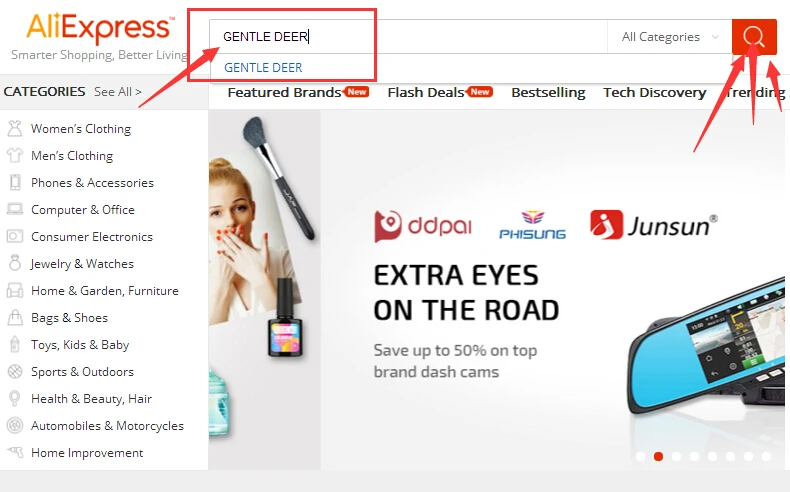This screenshot has width=790, height=492.
Task: Click the Bags & Shoes bag icon
Action: coord(15,317)
